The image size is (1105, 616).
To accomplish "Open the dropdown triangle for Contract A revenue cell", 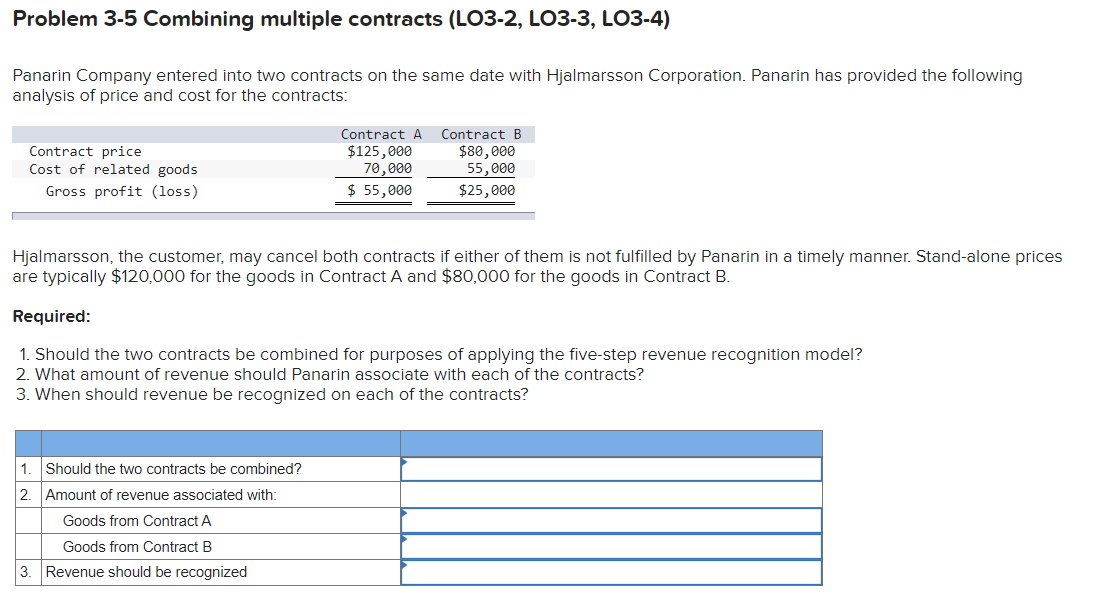I will [405, 513].
